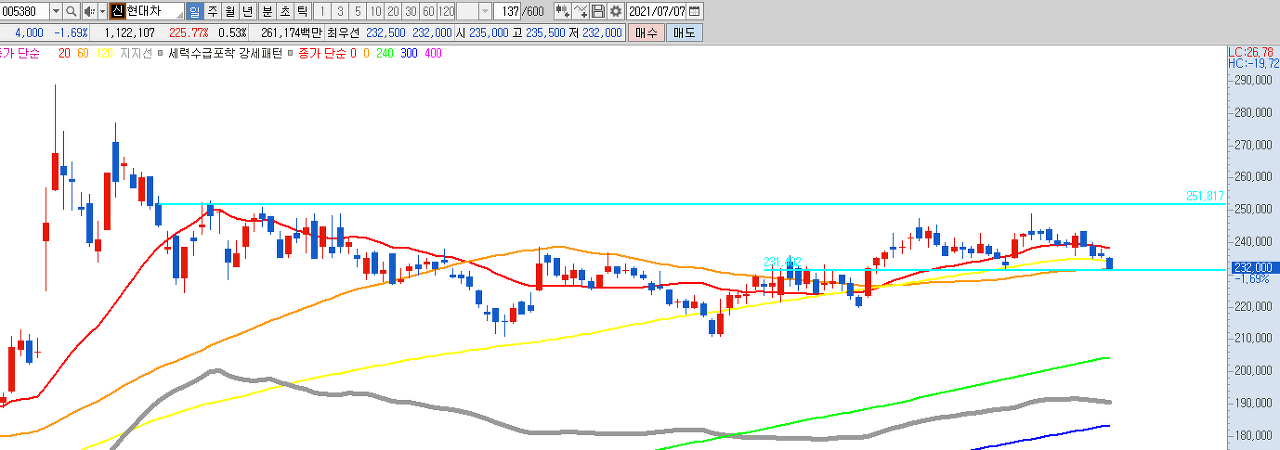
Task: Select the 일 daily chart period
Action: (195, 11)
